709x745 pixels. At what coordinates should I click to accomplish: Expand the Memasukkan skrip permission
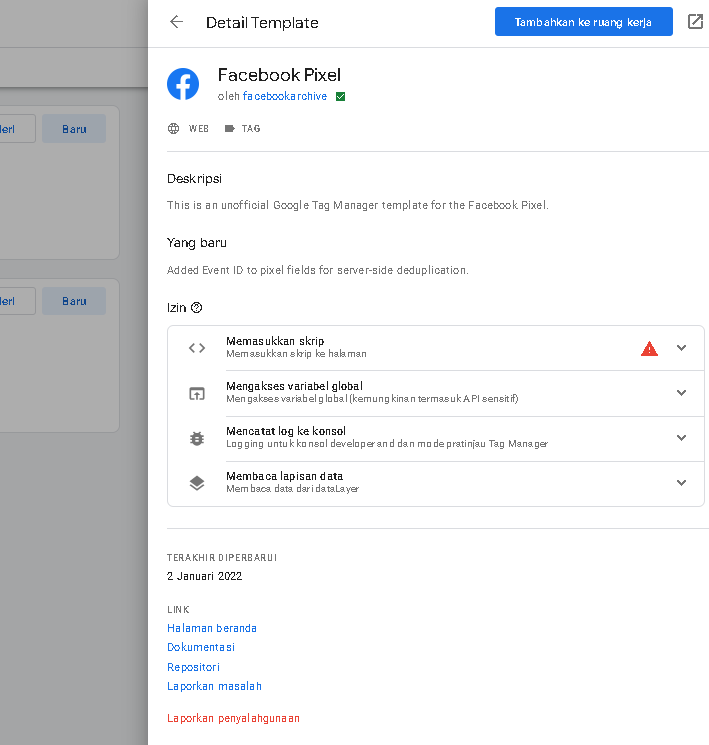(681, 348)
